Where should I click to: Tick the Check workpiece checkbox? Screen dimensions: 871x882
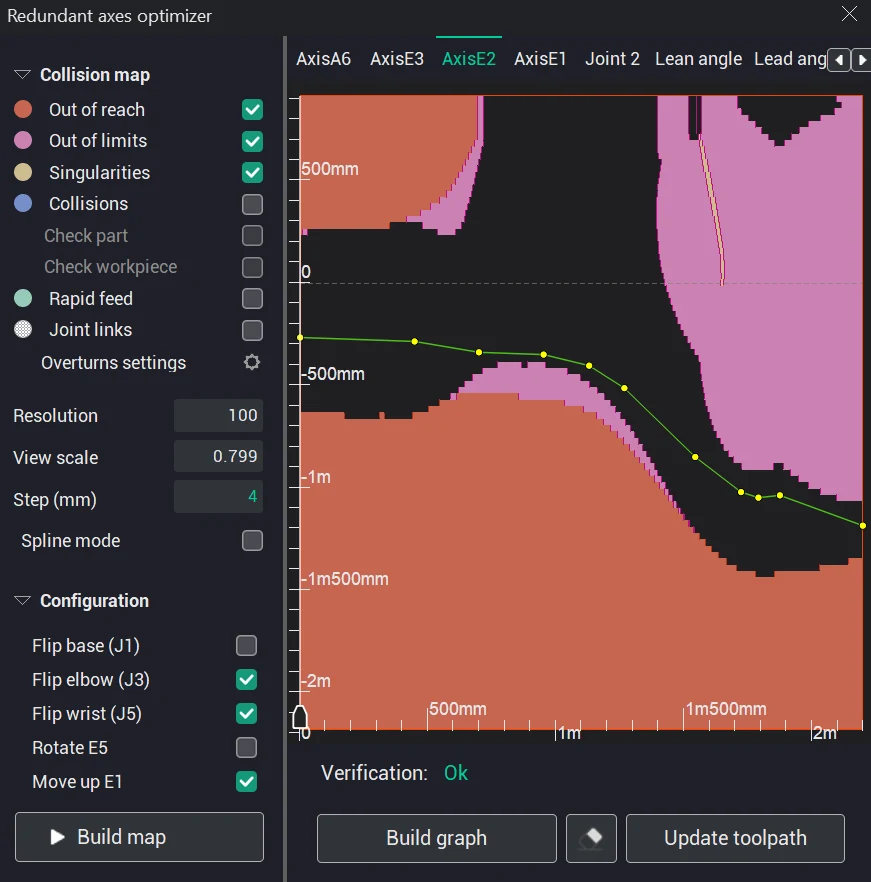click(x=253, y=267)
